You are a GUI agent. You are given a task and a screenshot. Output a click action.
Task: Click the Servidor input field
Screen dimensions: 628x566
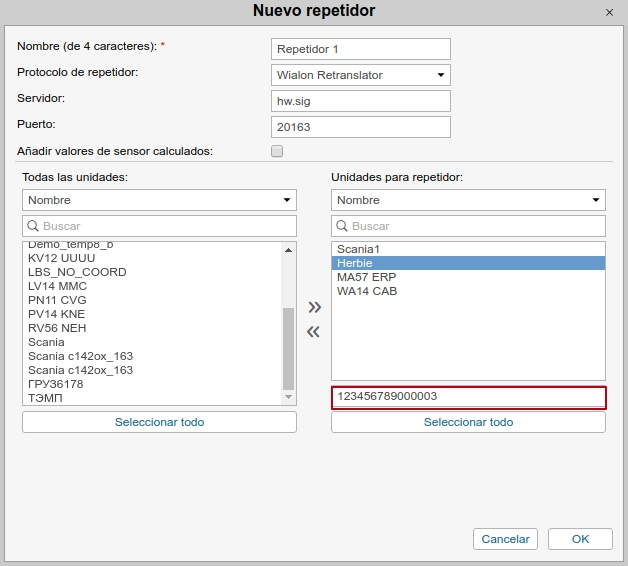point(360,101)
